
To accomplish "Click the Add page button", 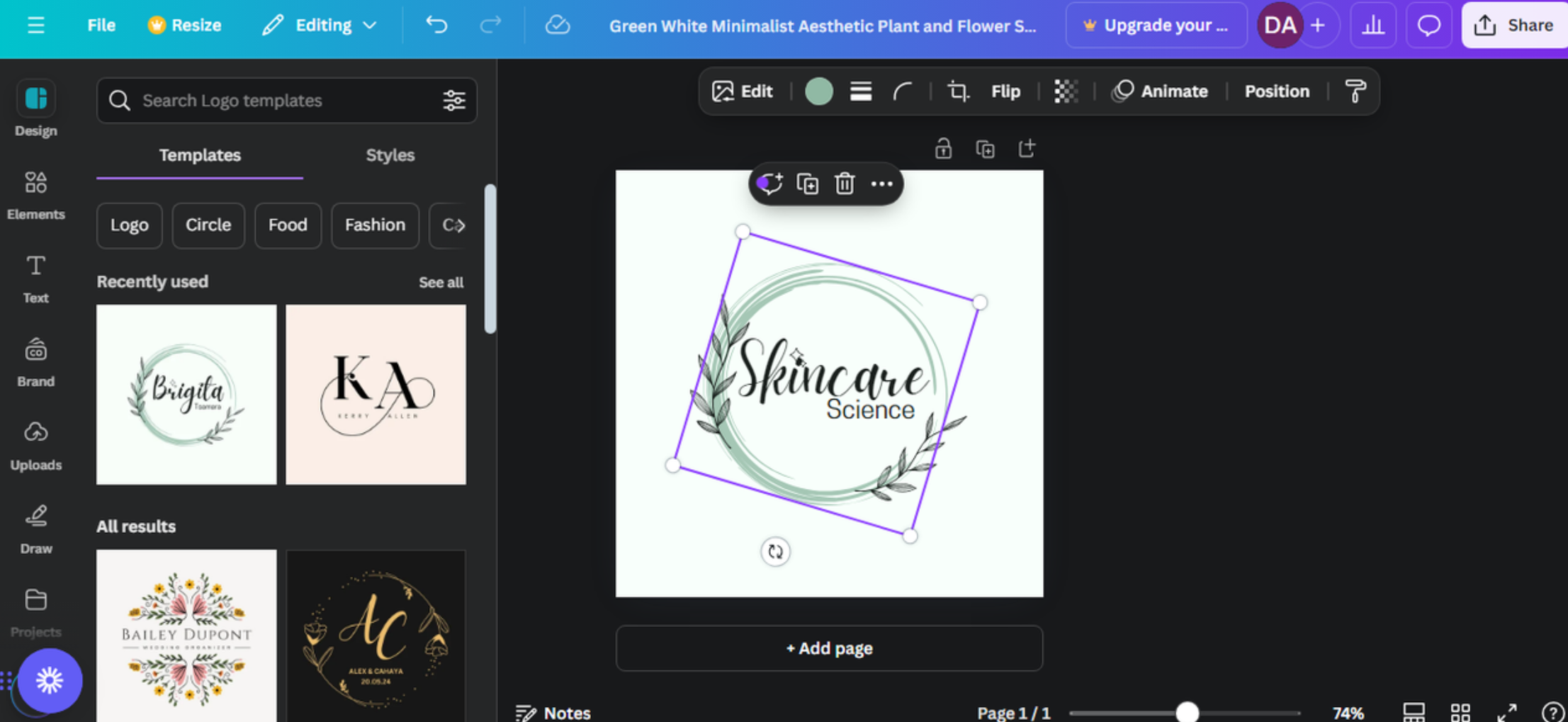I will coord(829,648).
